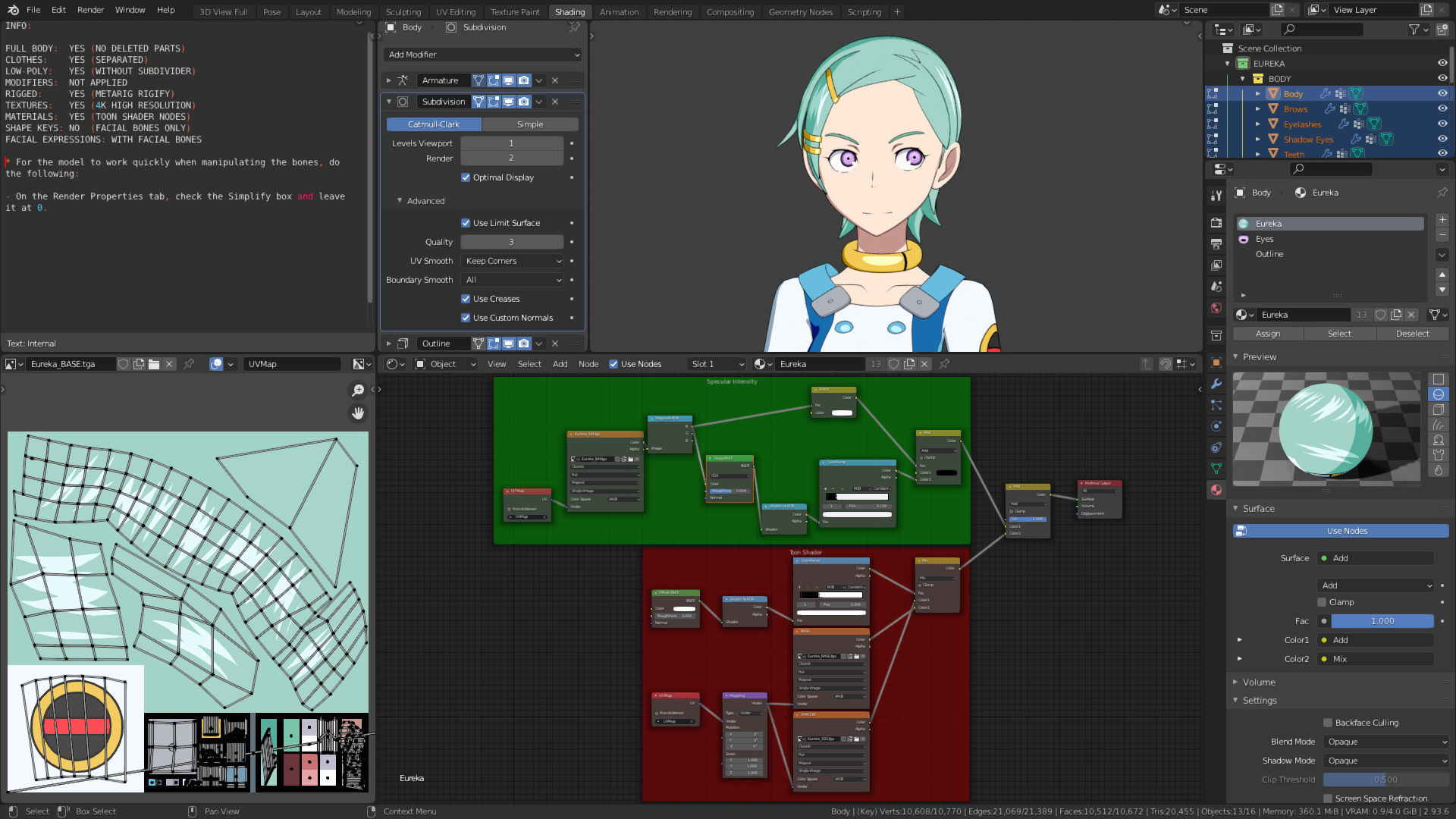Viewport: 1456px width, 819px height.
Task: Select the Eyes material slot
Action: [1330, 239]
